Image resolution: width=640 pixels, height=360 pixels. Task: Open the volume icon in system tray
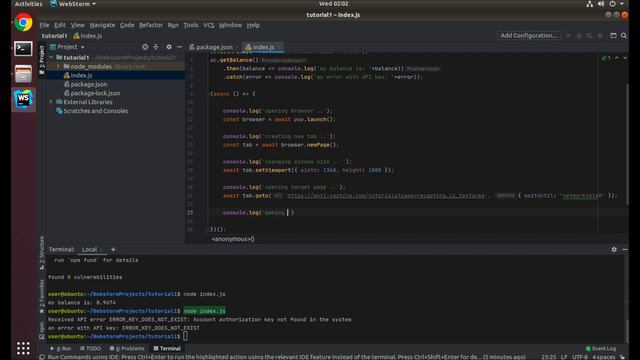601,4
